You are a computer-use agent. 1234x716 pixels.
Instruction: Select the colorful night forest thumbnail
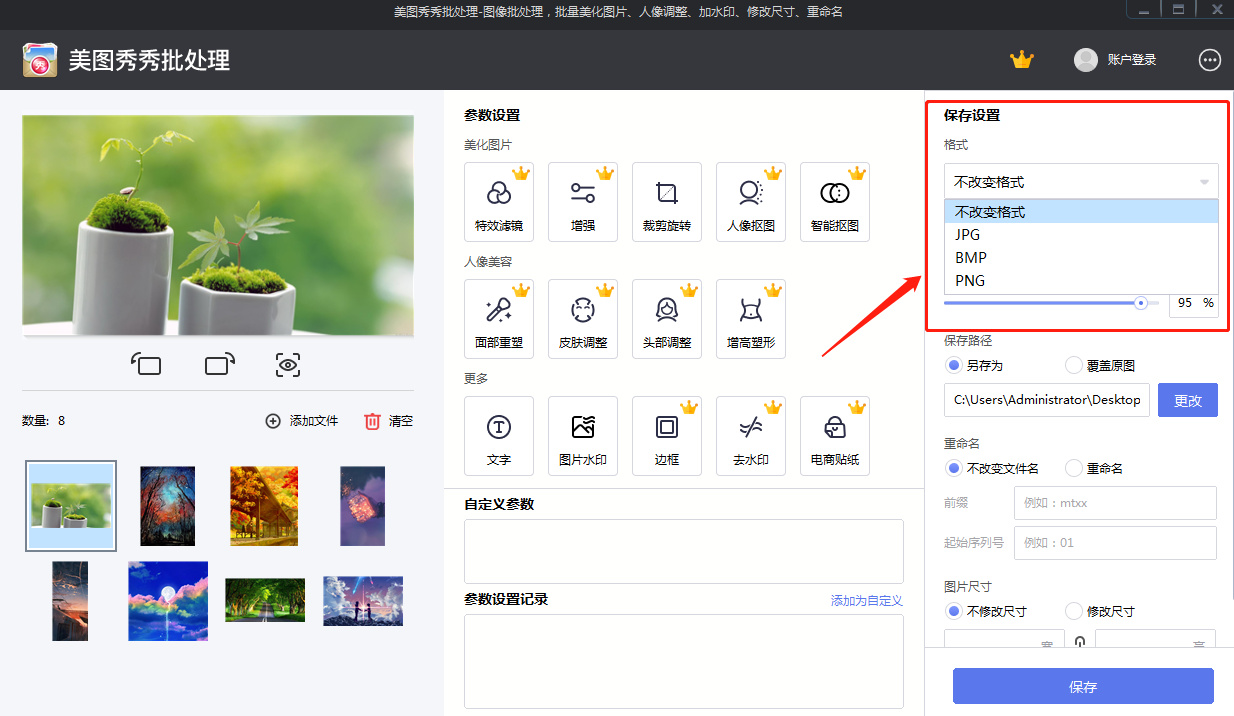click(x=167, y=506)
